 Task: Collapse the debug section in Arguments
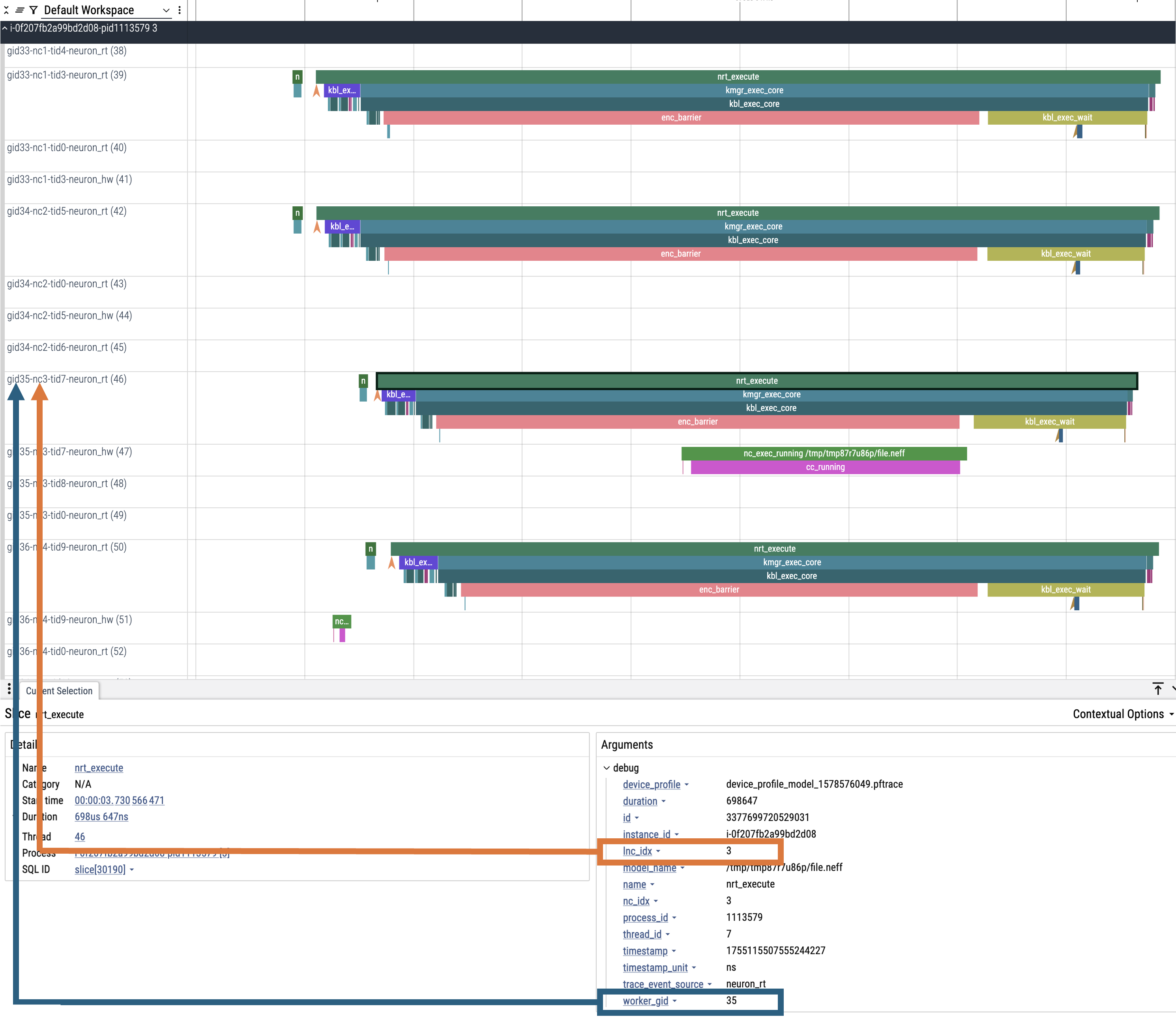(x=607, y=768)
